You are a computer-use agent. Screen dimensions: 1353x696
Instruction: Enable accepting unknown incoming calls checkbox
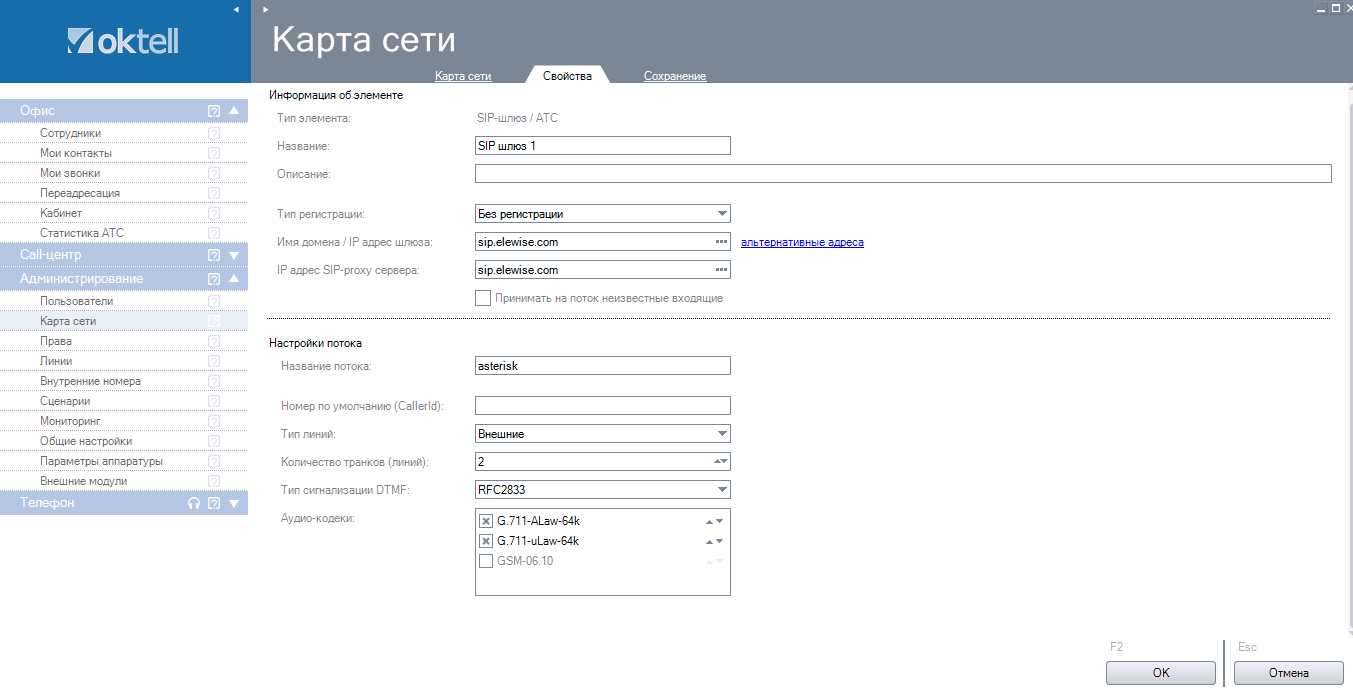483,298
